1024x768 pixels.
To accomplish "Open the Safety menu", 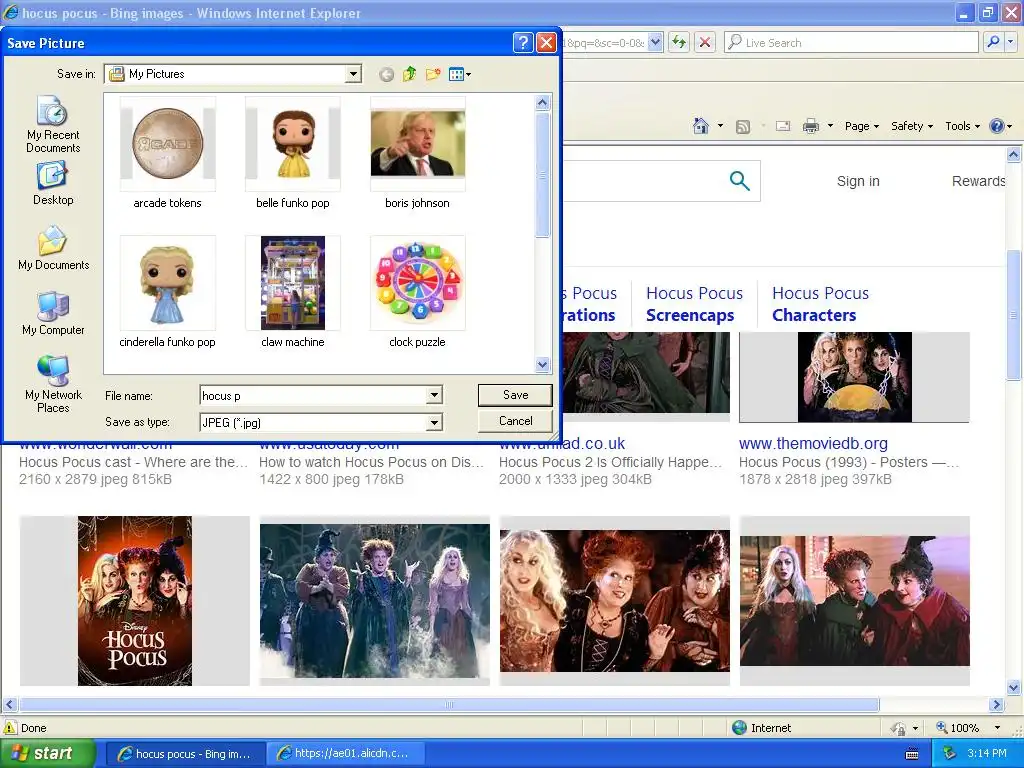I will [x=912, y=126].
